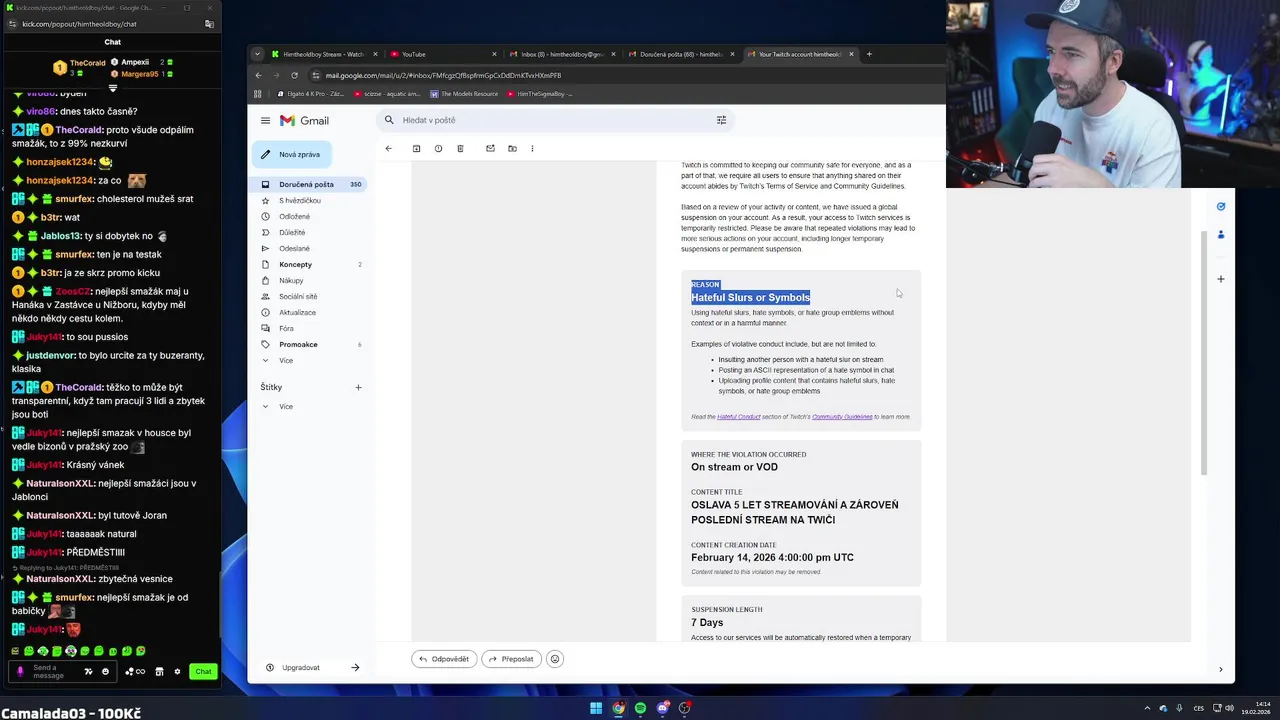Open Discord from the taskbar

click(x=662, y=708)
